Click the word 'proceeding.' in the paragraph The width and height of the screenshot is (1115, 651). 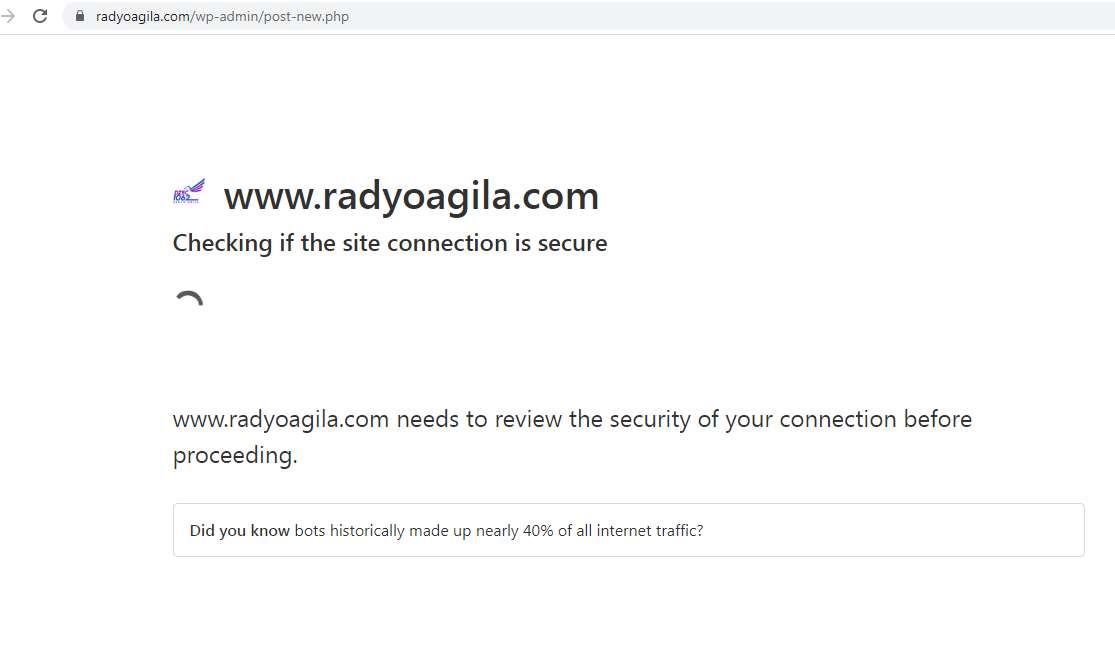[x=235, y=455]
